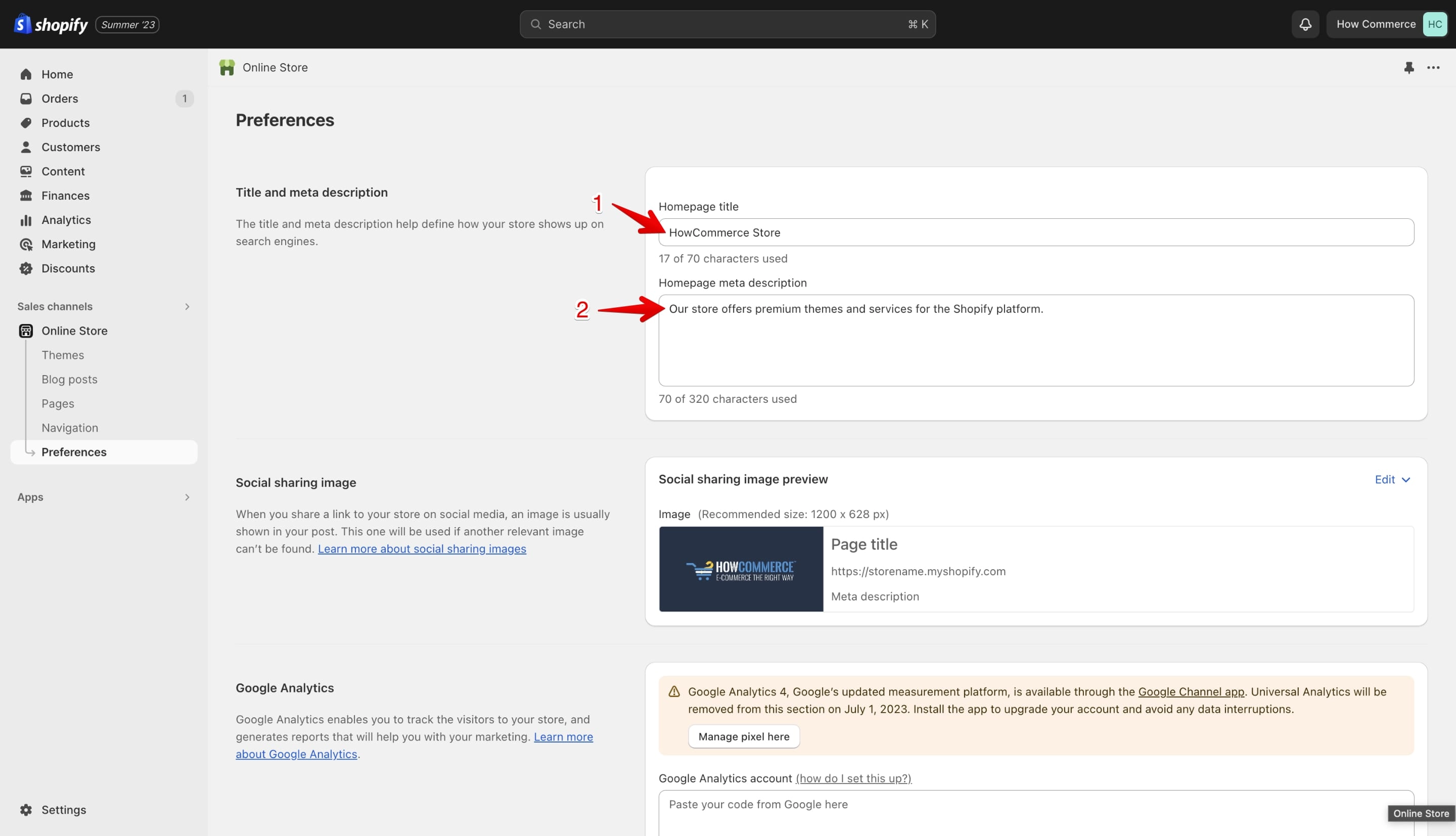
Task: Open Content section
Action: click(63, 171)
